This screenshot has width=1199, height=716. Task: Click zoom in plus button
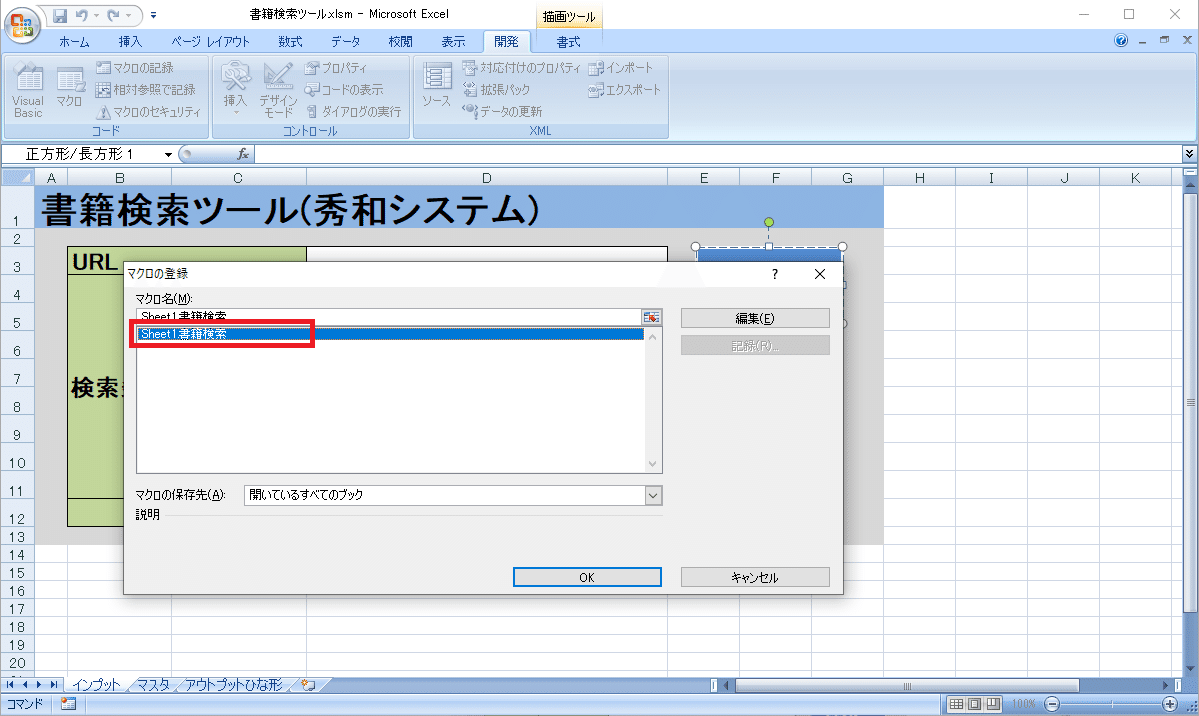coord(1170,704)
